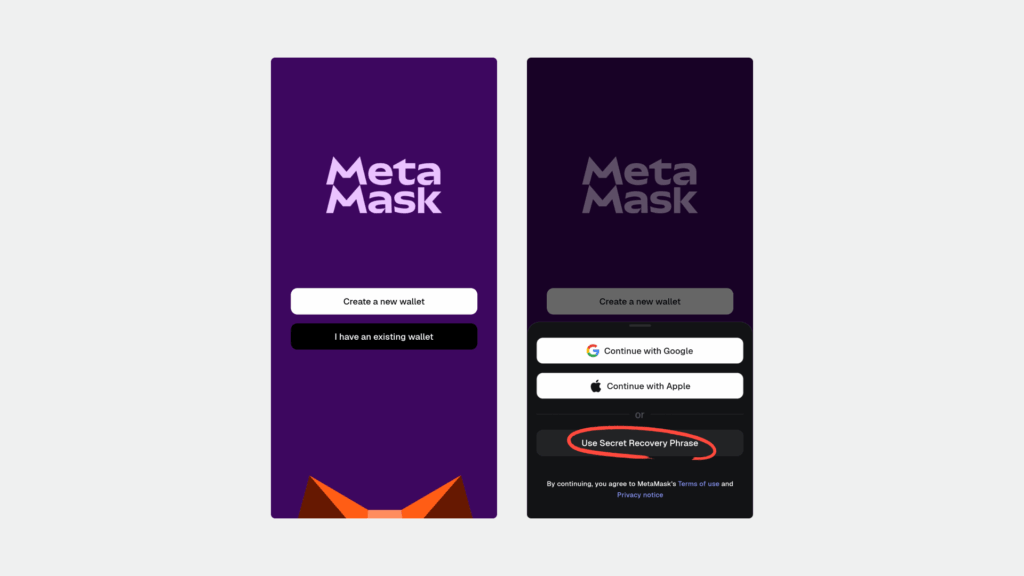
Task: Click the dimmed MetaMask logo on the right screen
Action: coord(640,185)
